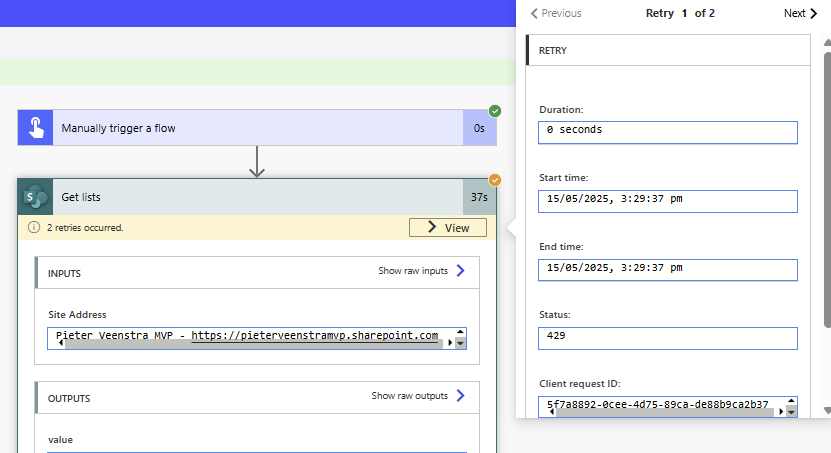Click Client request ID right scroll arrow
The image size is (831, 453).
(781, 412)
